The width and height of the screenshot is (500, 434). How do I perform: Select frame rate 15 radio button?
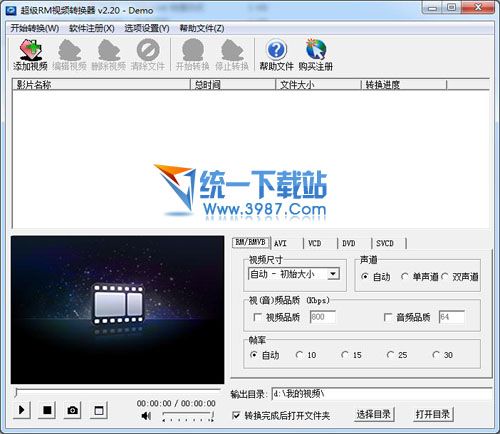(345, 355)
